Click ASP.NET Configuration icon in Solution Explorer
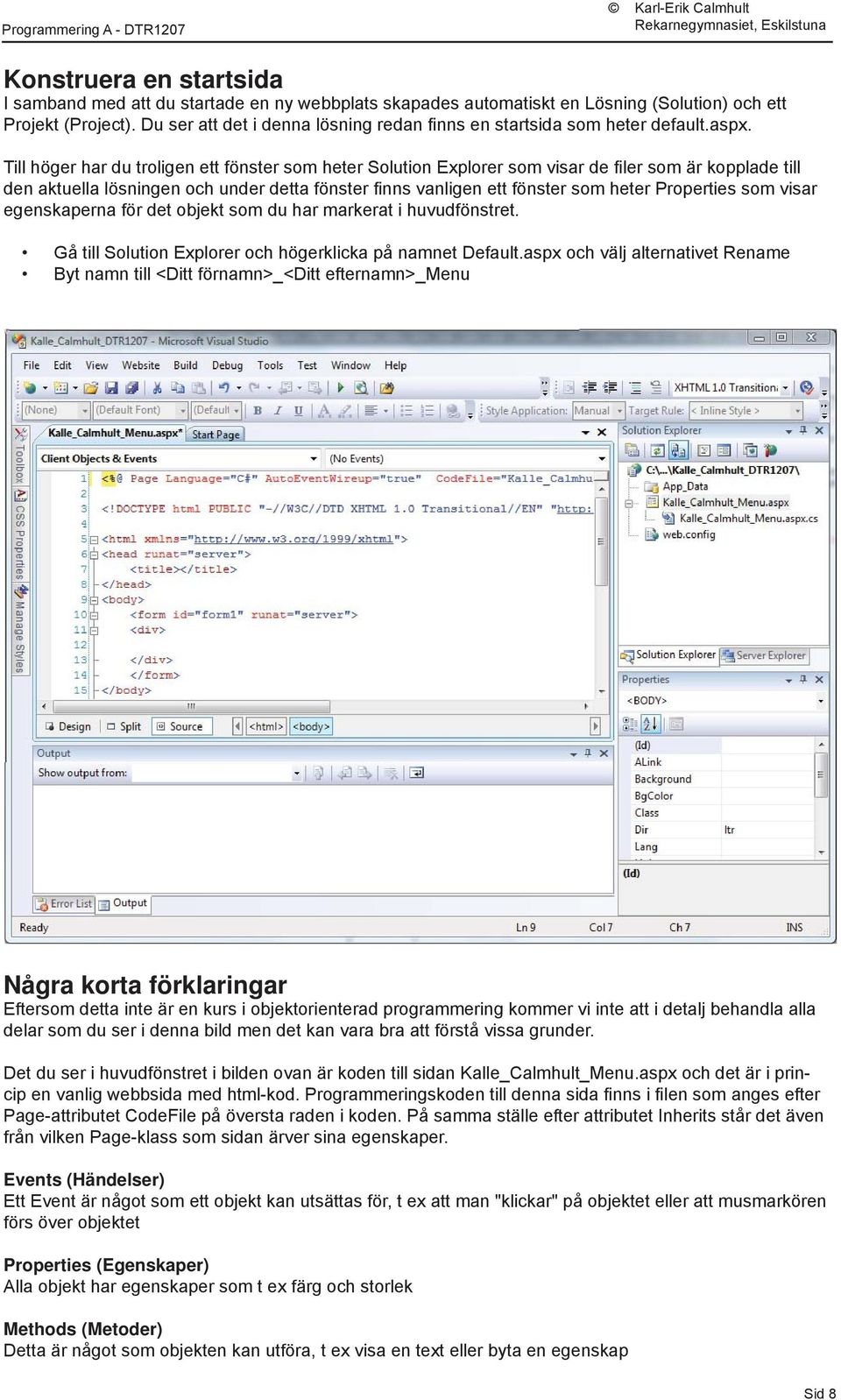 pos(771,450)
